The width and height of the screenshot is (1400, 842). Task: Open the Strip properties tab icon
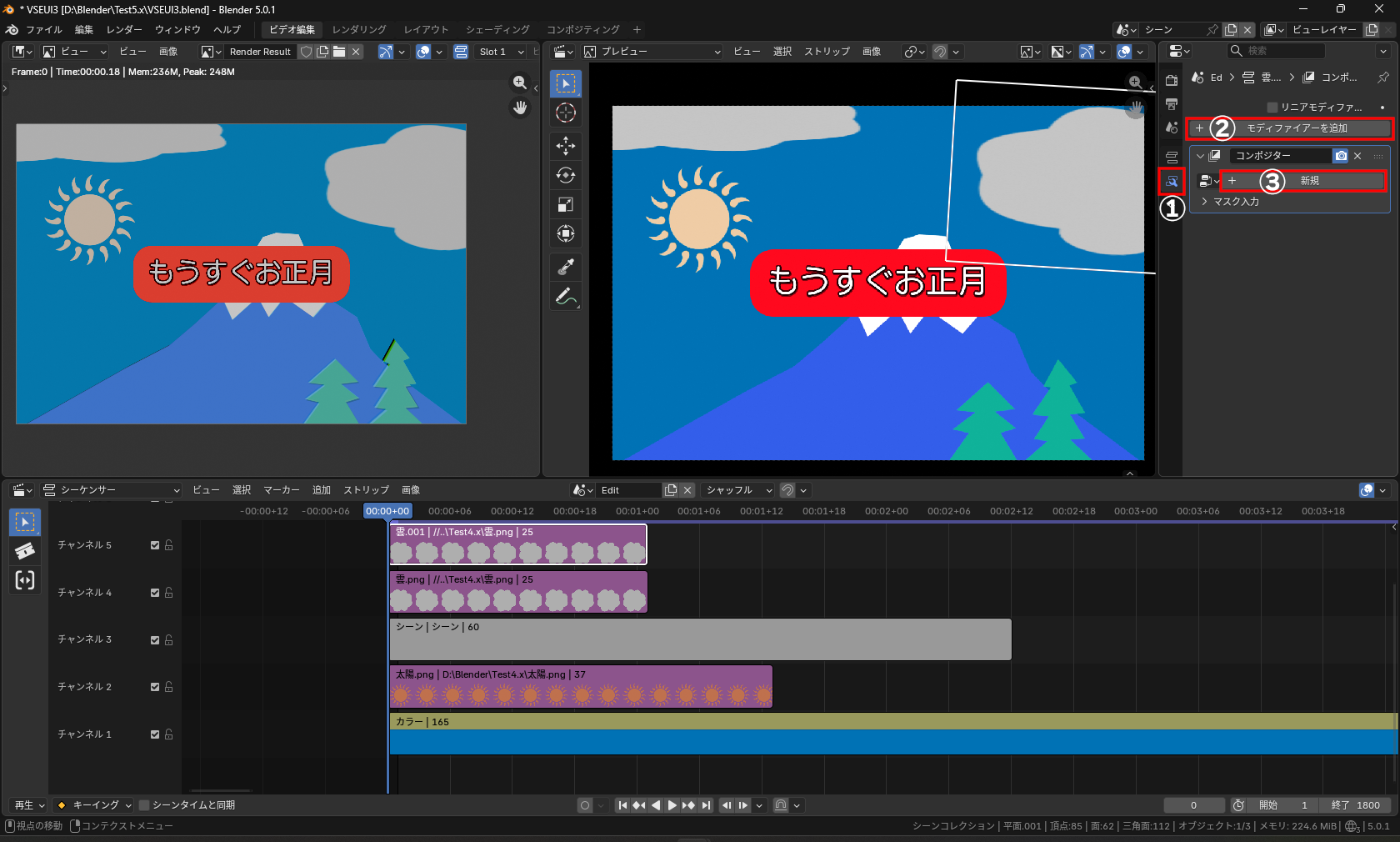(x=1172, y=157)
